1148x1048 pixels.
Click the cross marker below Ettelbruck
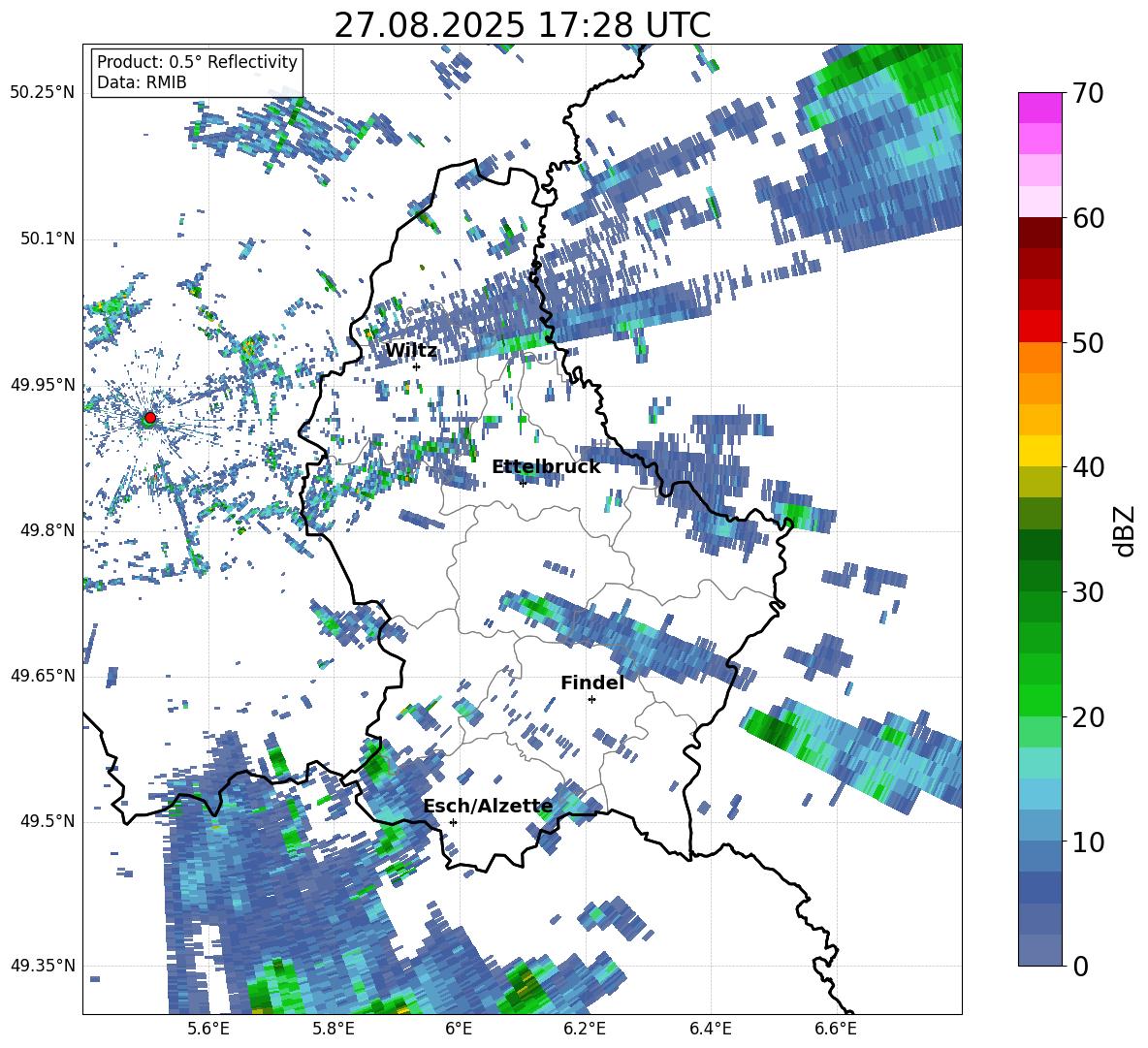point(523,483)
